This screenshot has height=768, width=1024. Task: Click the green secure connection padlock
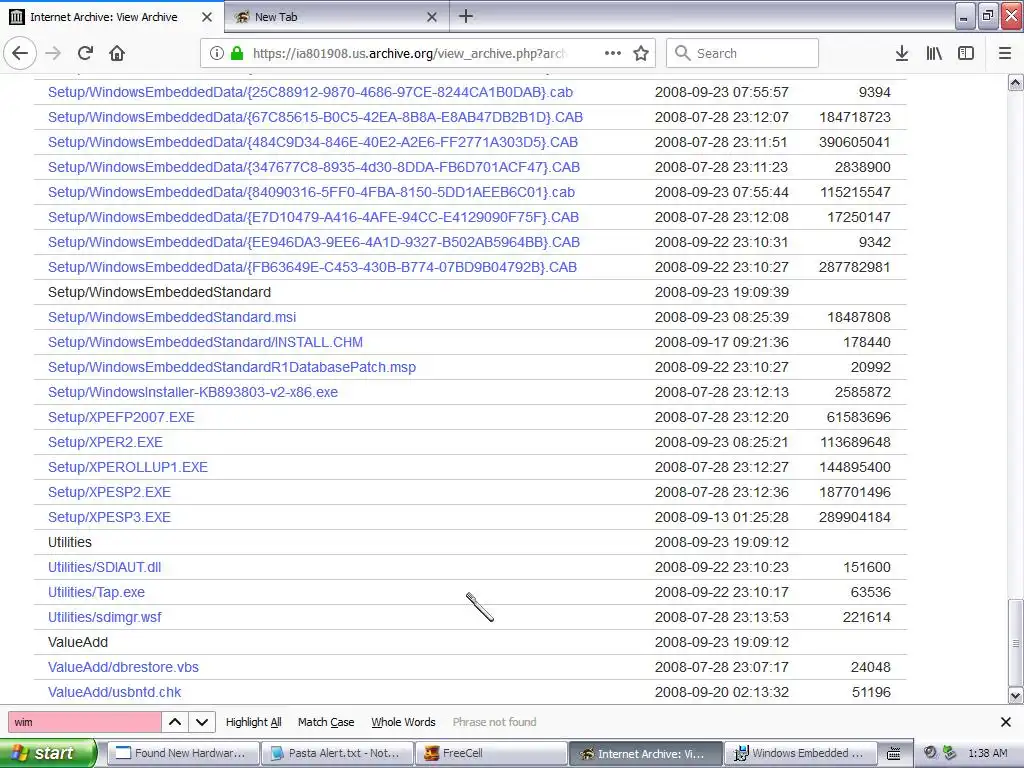click(x=236, y=54)
